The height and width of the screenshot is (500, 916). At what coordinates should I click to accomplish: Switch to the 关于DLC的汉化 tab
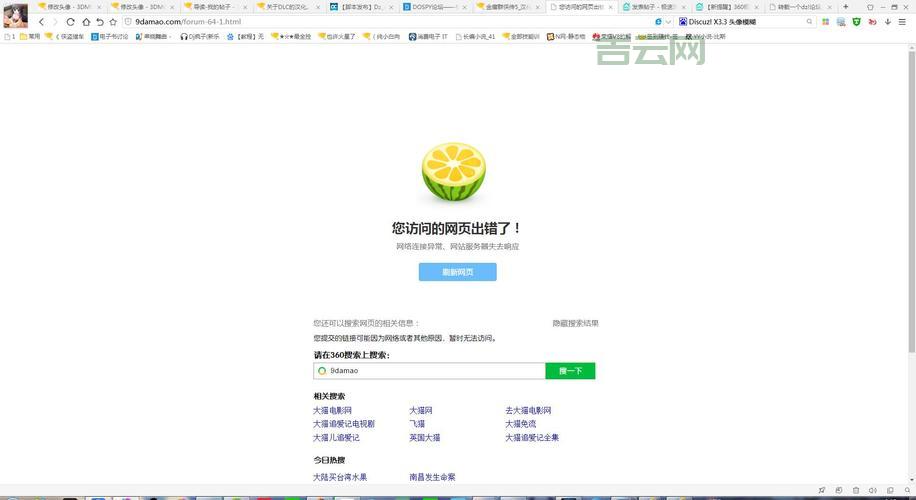point(288,7)
